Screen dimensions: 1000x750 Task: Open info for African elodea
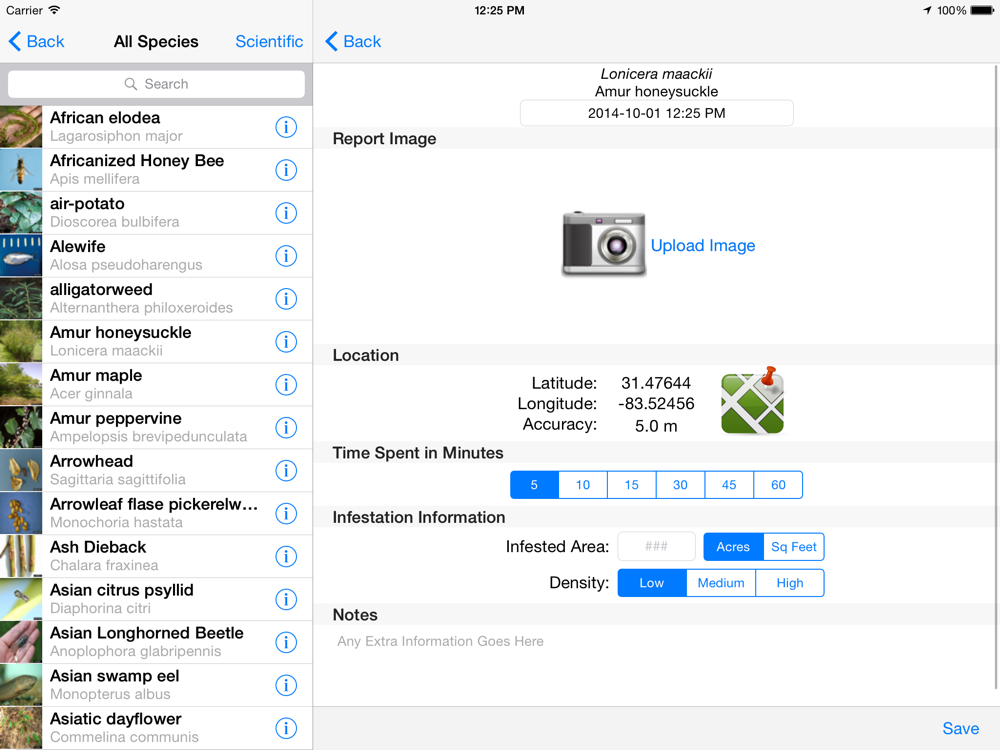tap(286, 127)
